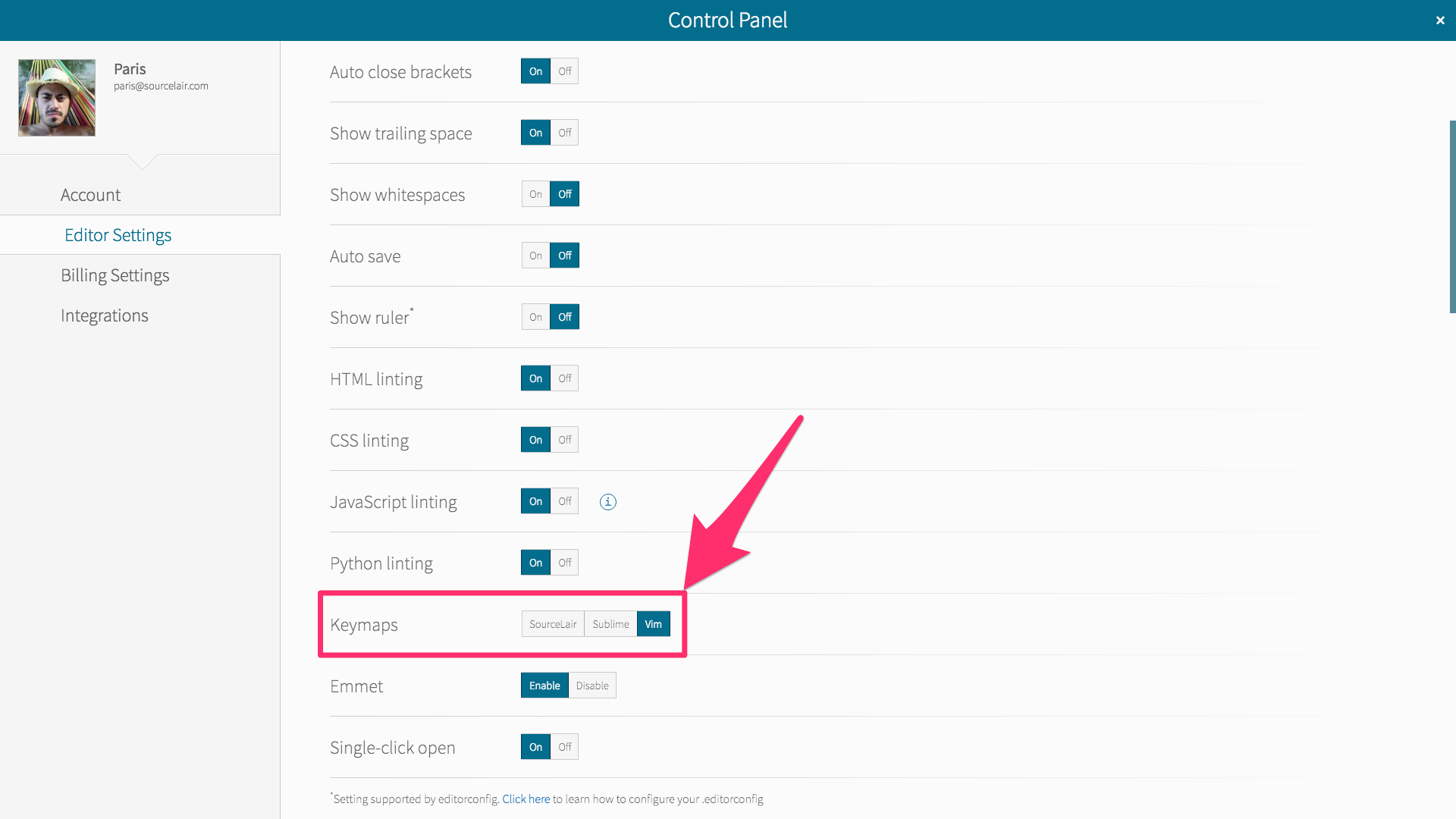The width and height of the screenshot is (1456, 819).
Task: Click the vertical scrollbar on the right
Action: point(1451,216)
